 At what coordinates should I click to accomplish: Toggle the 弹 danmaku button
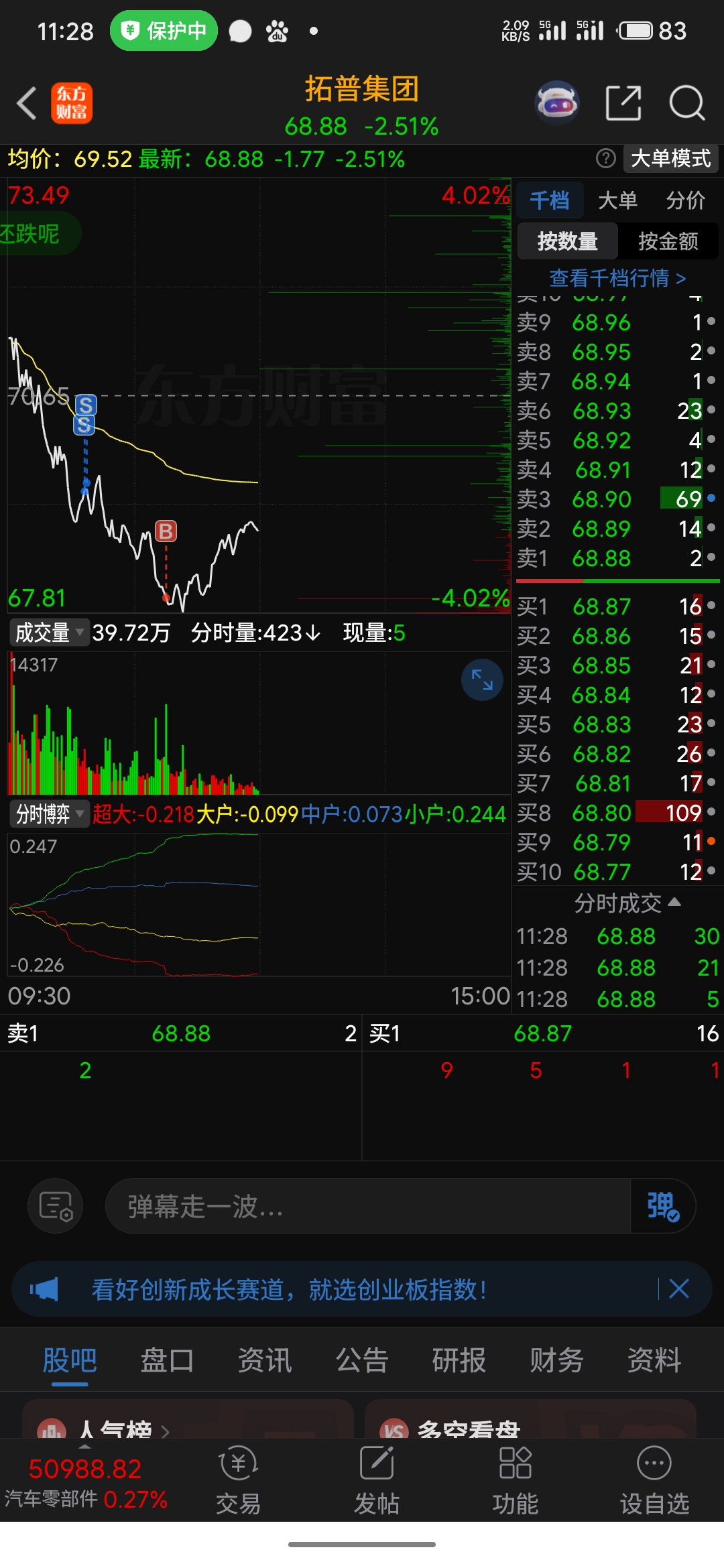click(662, 1206)
